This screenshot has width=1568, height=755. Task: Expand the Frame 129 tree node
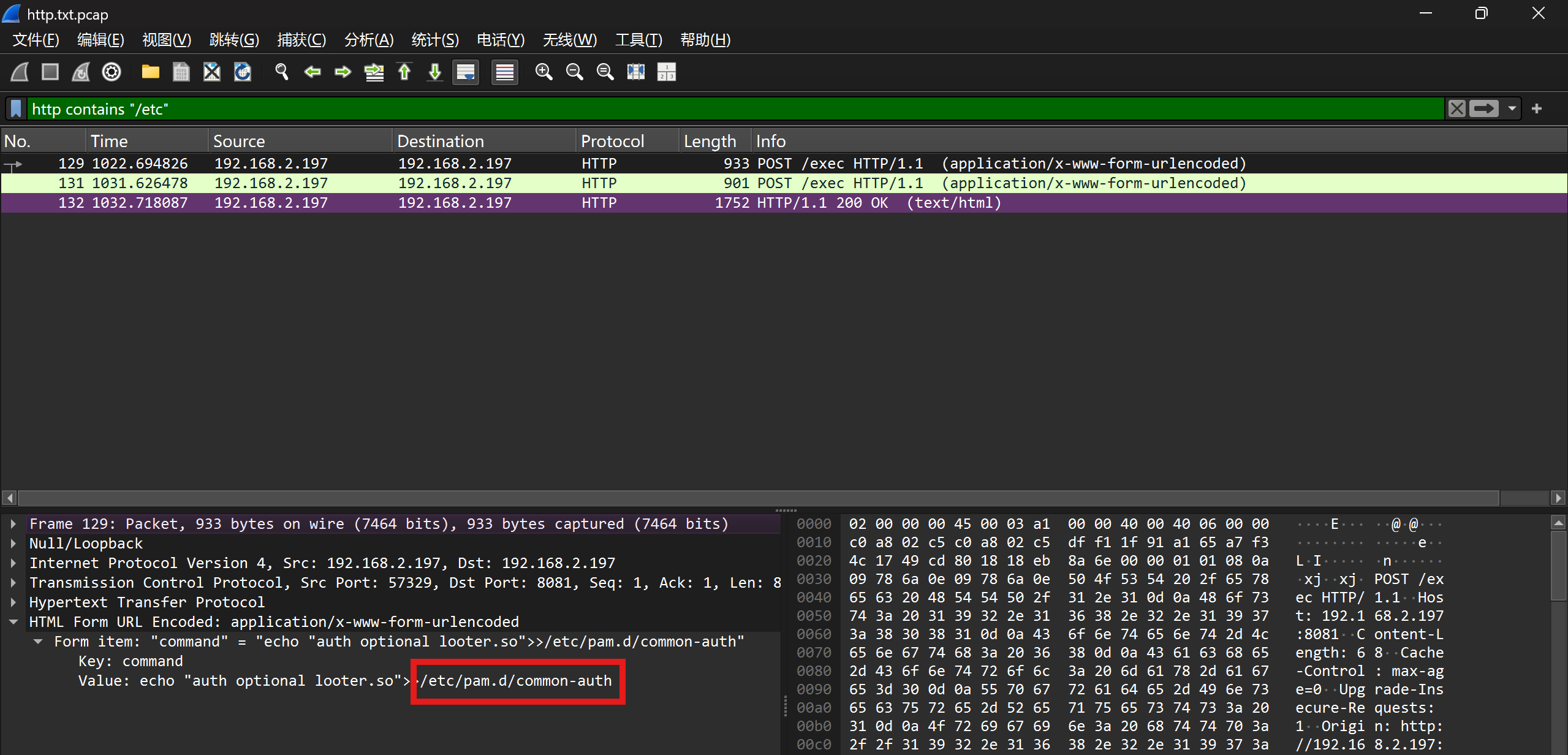tap(13, 524)
